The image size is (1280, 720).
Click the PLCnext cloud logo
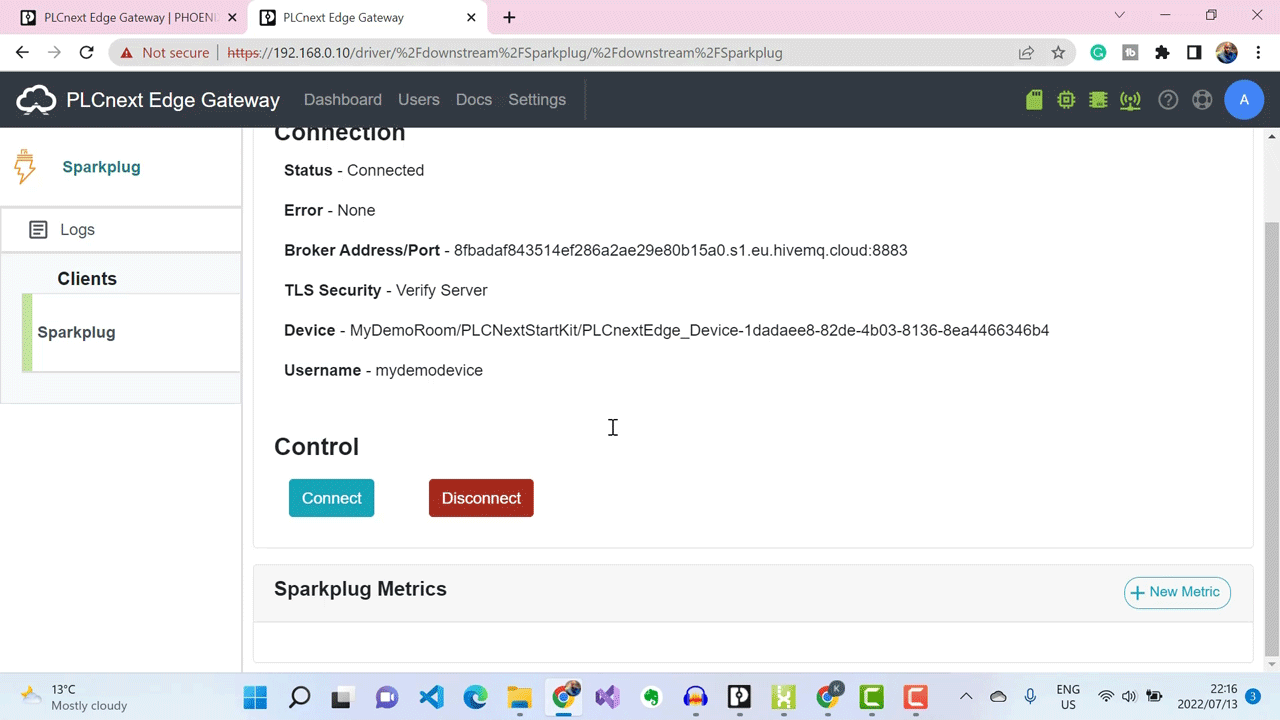coord(36,100)
